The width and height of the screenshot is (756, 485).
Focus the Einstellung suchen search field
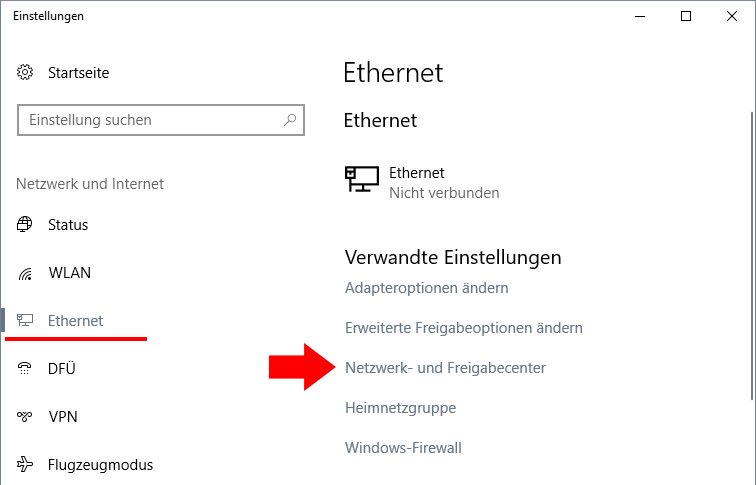(161, 120)
